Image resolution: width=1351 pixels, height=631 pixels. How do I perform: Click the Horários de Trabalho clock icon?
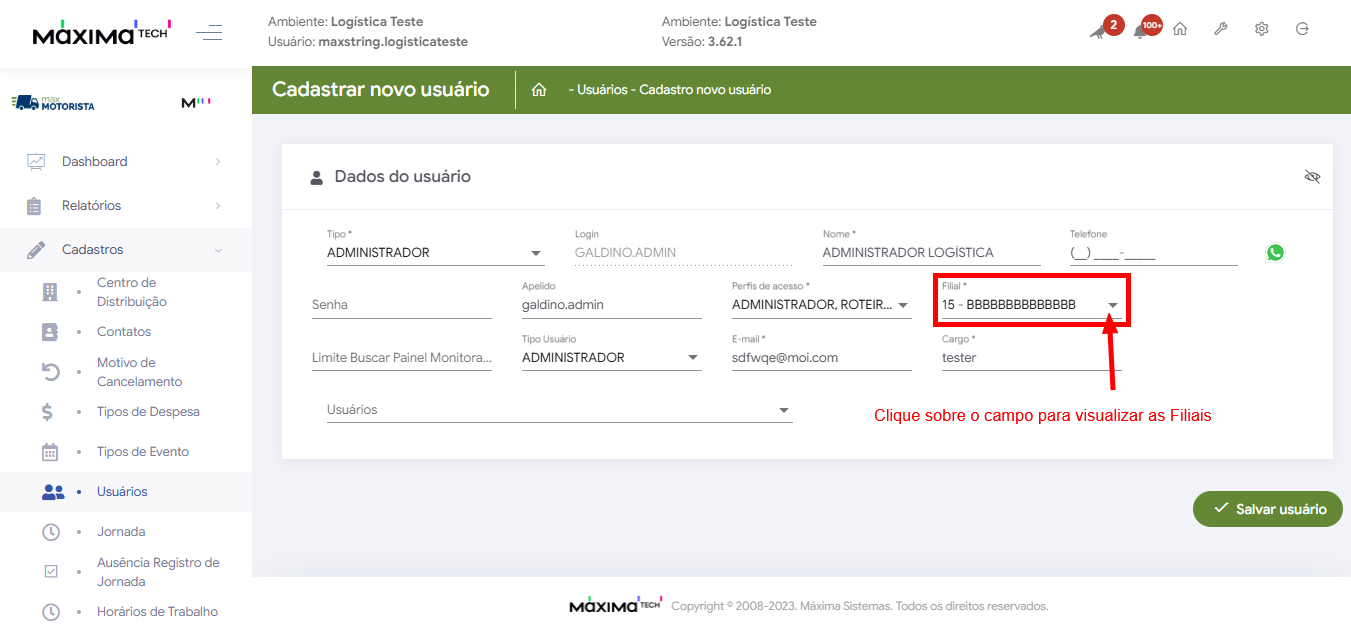[x=51, y=612]
